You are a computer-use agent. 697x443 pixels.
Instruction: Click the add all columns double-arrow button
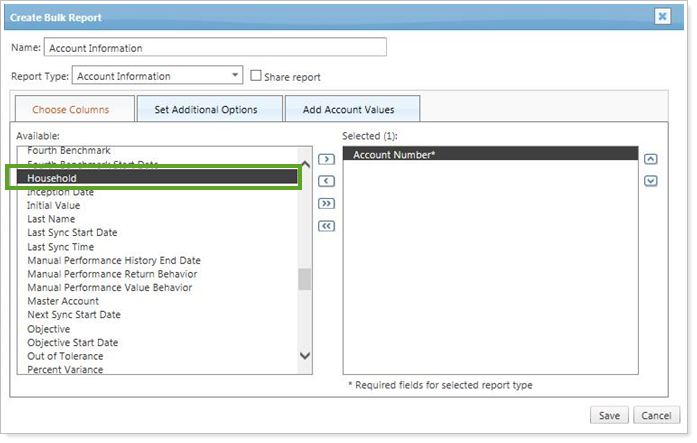point(326,204)
